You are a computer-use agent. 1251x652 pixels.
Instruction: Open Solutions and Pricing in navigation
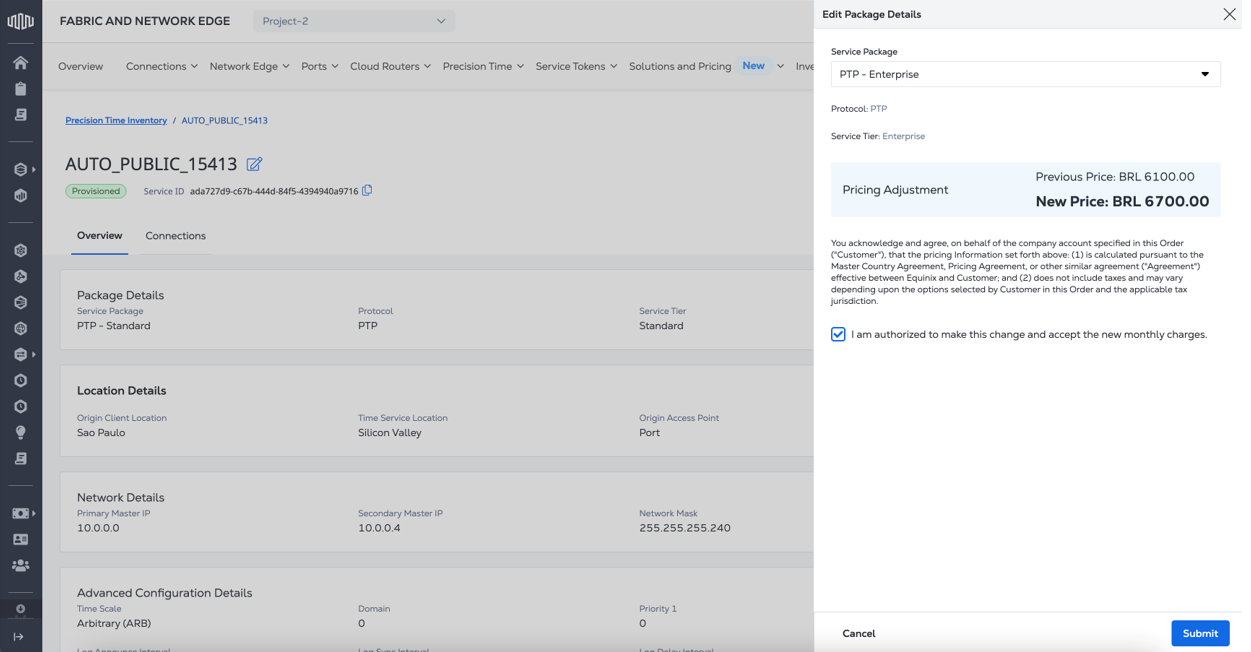click(680, 66)
